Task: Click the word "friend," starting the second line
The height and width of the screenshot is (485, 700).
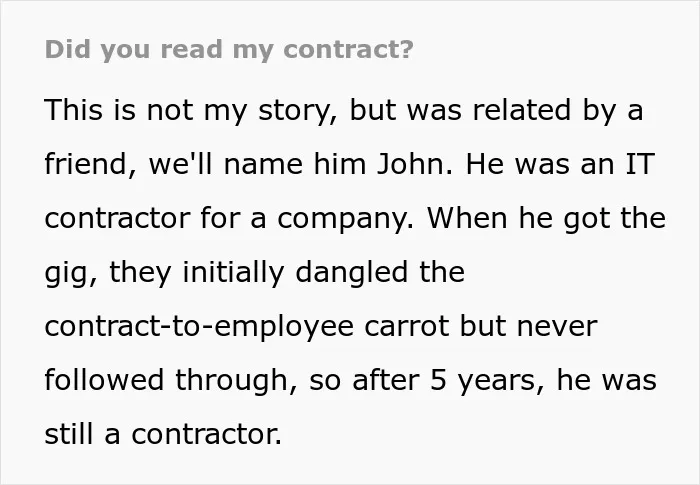Action: (x=91, y=164)
